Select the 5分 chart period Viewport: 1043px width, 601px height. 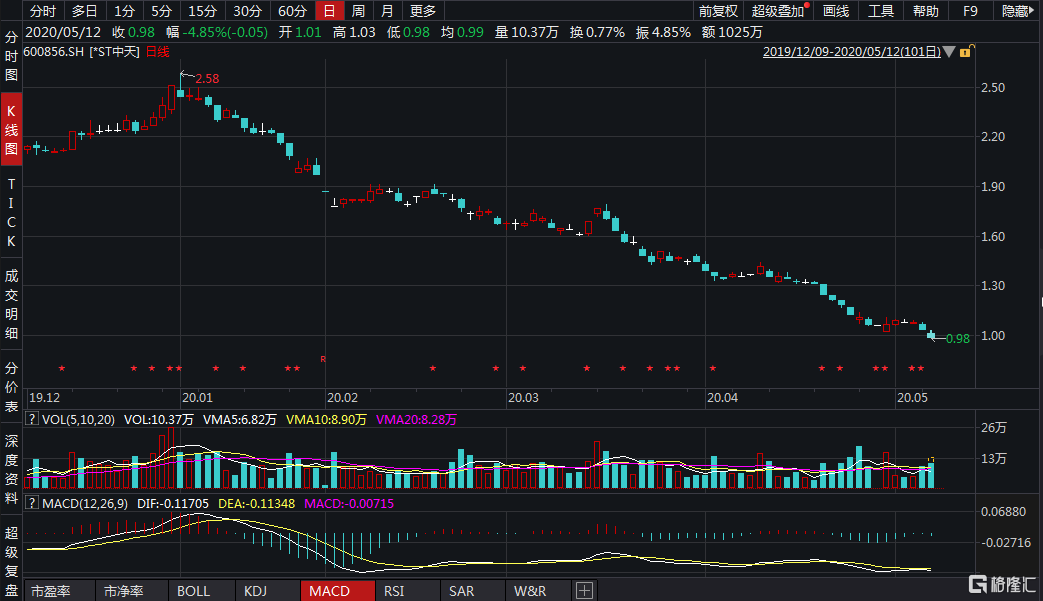pyautogui.click(x=161, y=11)
